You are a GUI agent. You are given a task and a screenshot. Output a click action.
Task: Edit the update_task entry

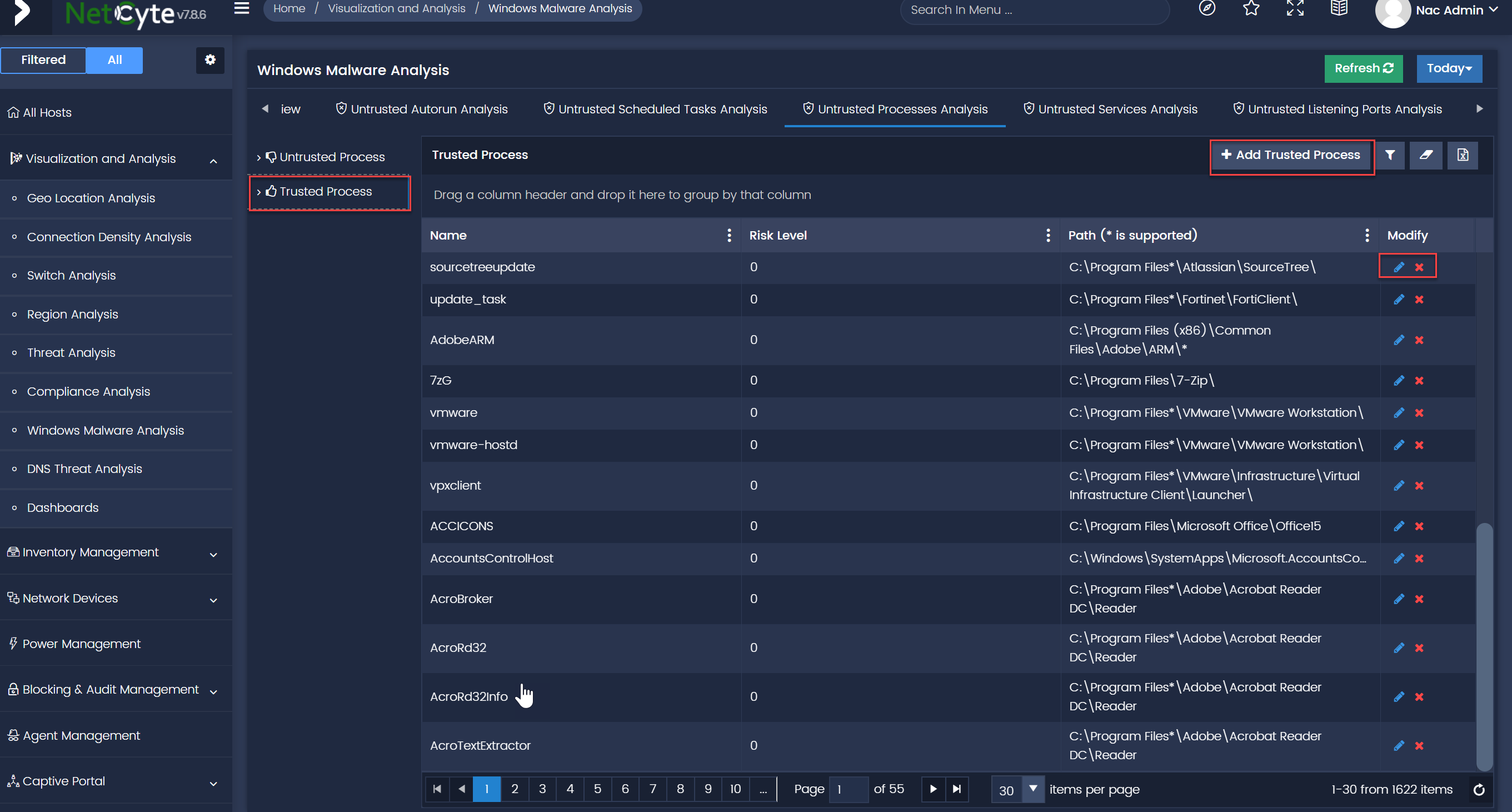click(1399, 300)
